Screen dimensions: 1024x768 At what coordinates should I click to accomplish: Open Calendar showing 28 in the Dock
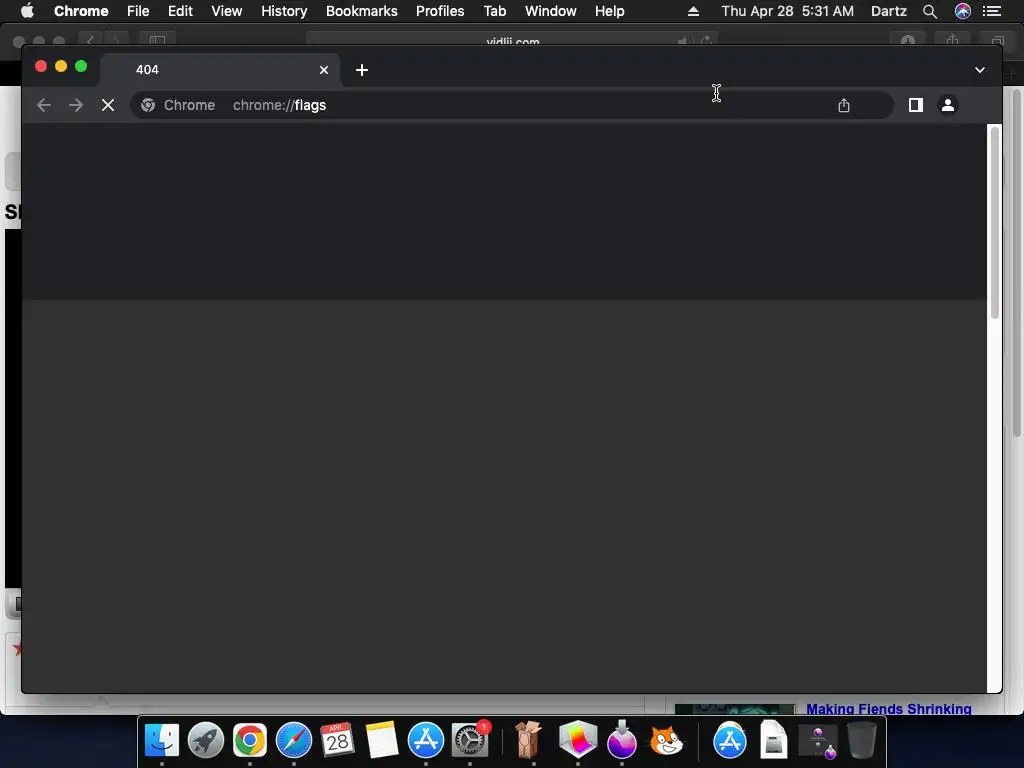click(338, 741)
